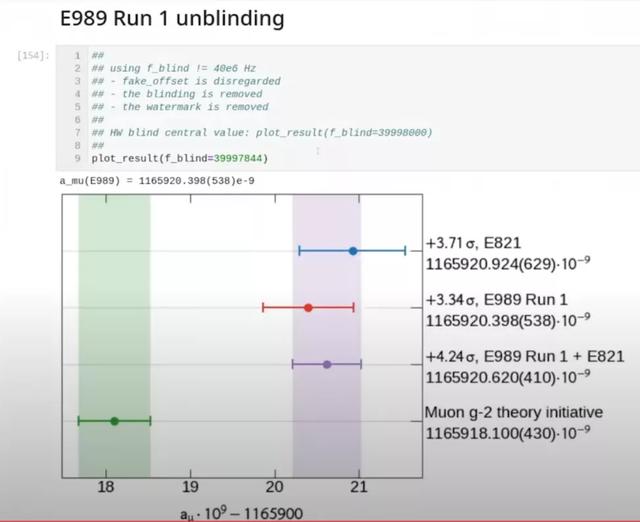Click the purple combined data point
640x522 pixels.
(x=327, y=364)
